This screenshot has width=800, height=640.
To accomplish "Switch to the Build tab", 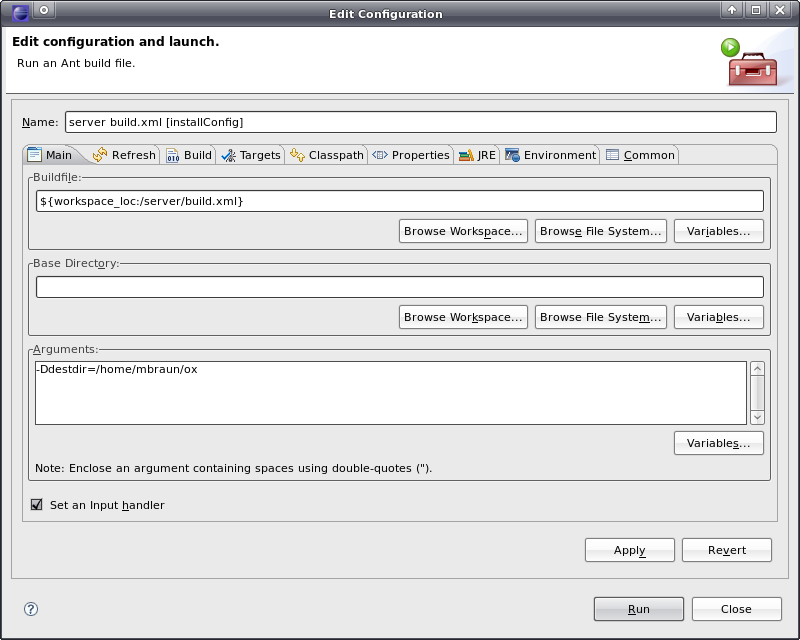I will 188,155.
